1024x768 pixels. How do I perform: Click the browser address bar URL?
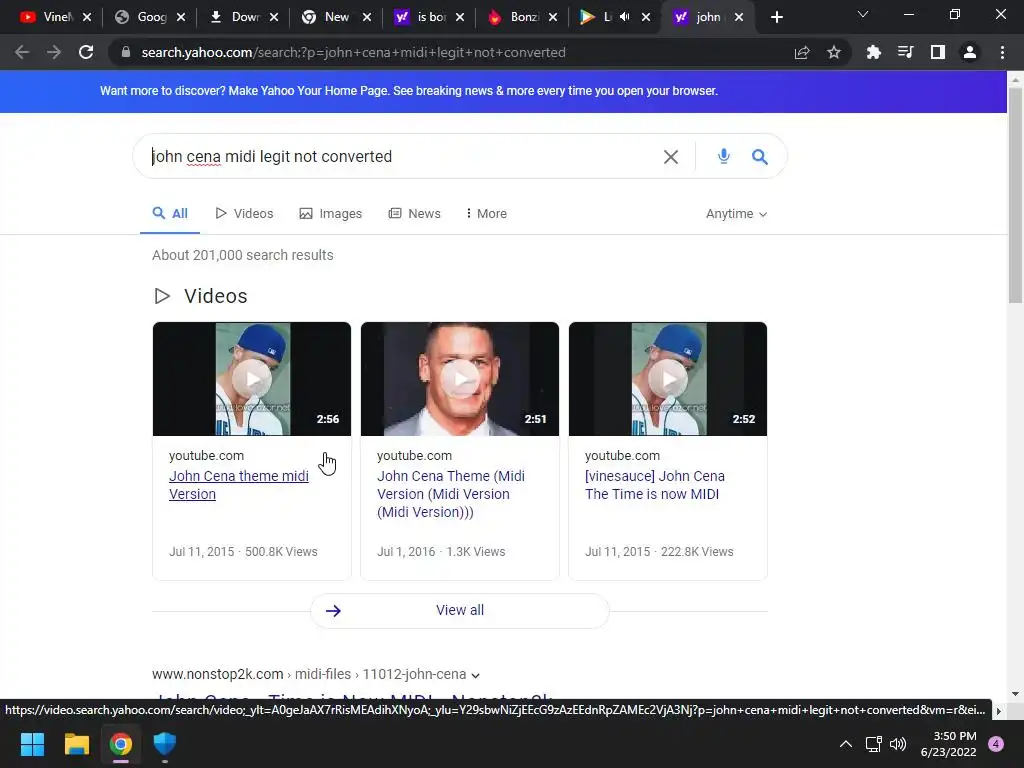click(x=353, y=52)
